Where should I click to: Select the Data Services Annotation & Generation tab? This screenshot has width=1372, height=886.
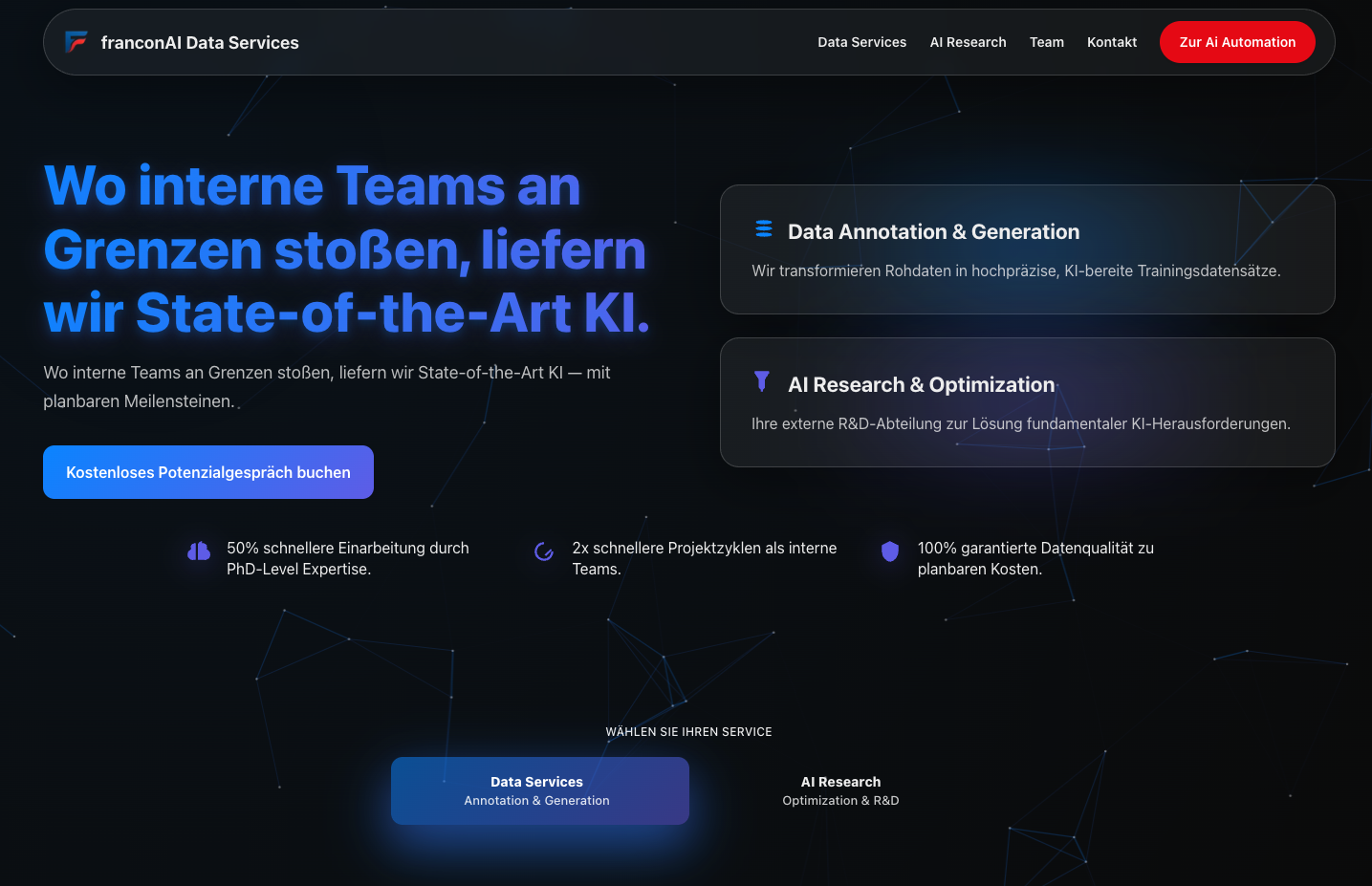click(539, 790)
